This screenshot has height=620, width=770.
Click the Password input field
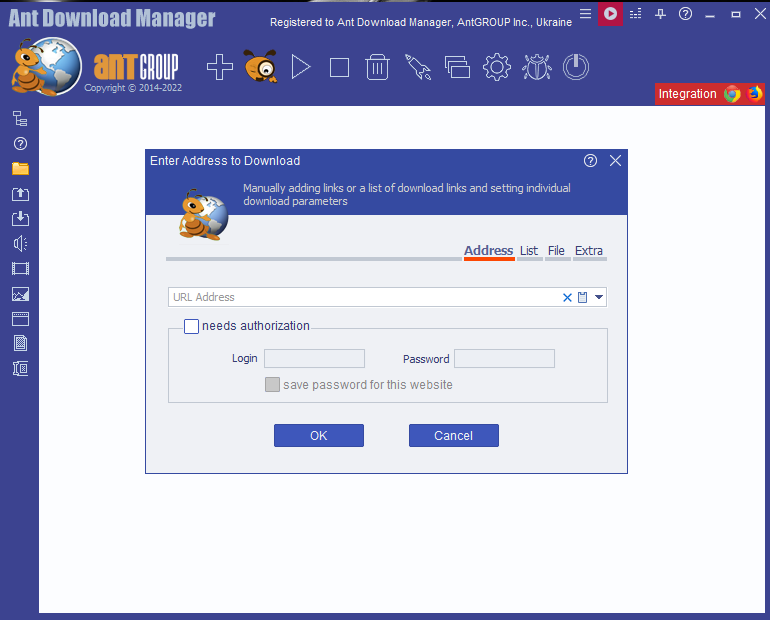[x=504, y=358]
